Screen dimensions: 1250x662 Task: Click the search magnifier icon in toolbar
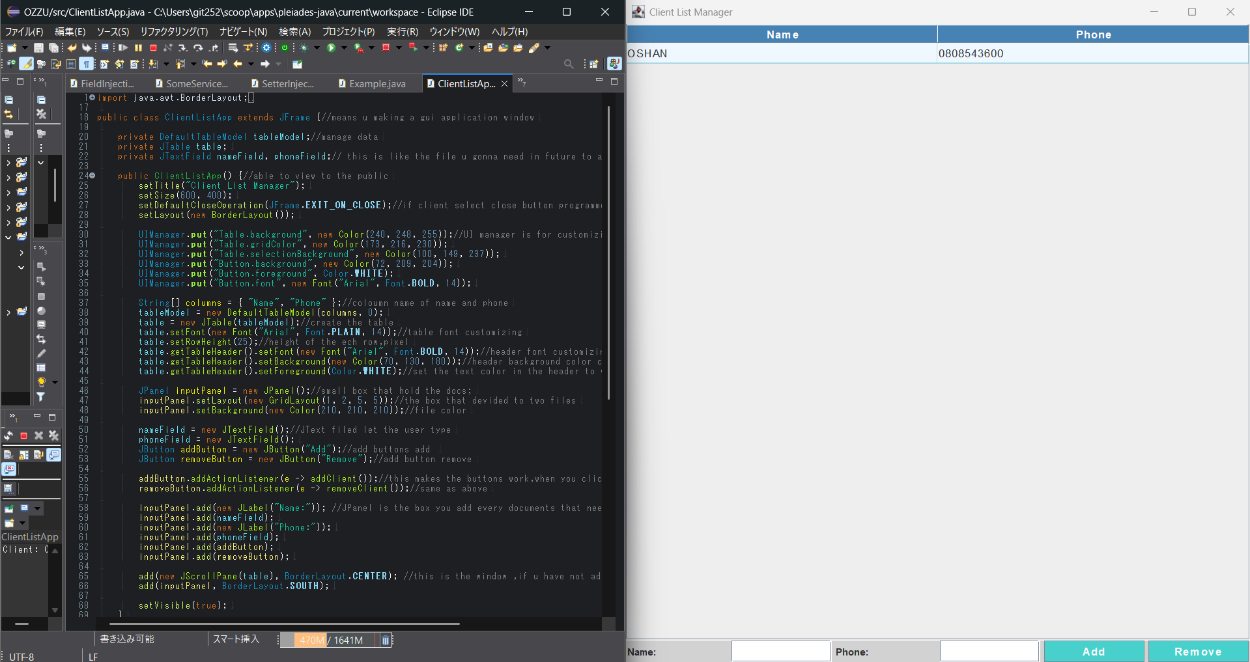pyautogui.click(x=569, y=64)
